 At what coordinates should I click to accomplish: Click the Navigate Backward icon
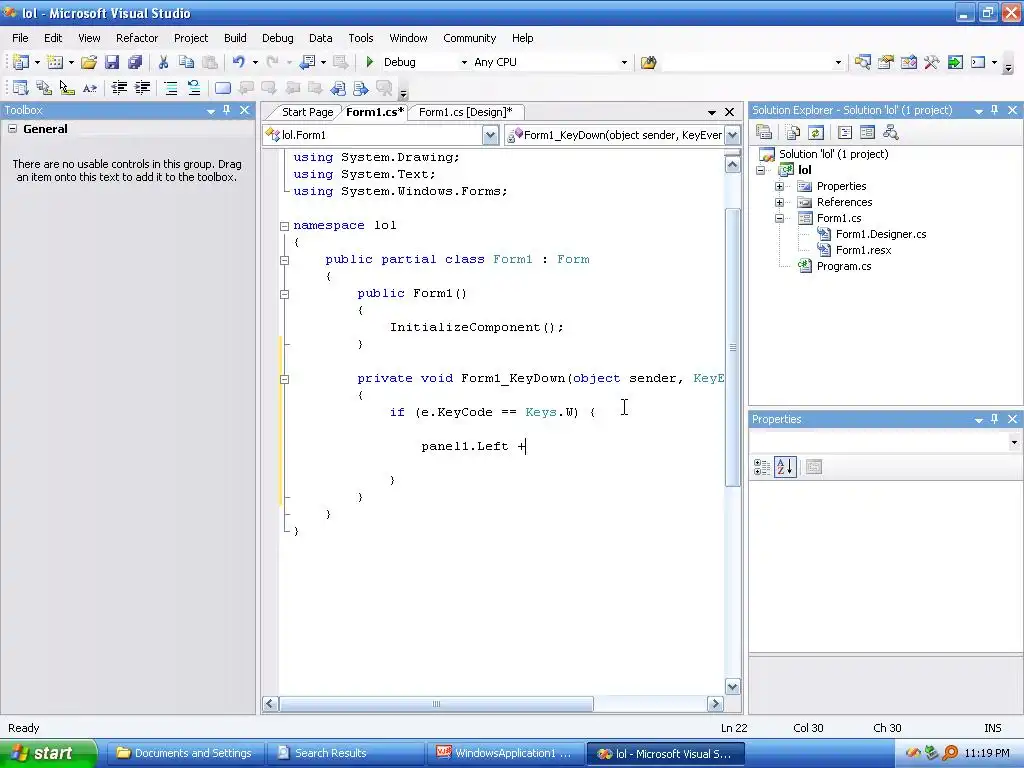click(307, 62)
